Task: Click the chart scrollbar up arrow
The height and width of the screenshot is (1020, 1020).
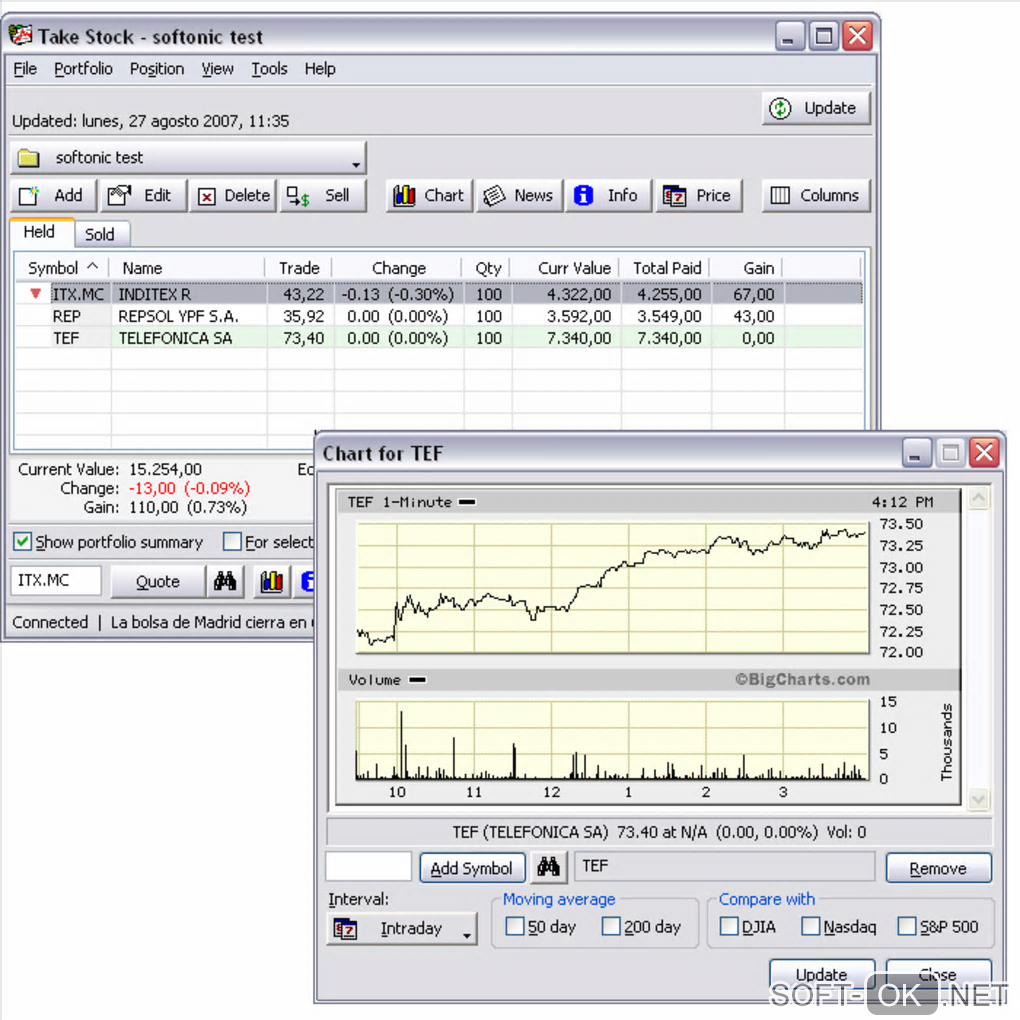Action: click(978, 499)
